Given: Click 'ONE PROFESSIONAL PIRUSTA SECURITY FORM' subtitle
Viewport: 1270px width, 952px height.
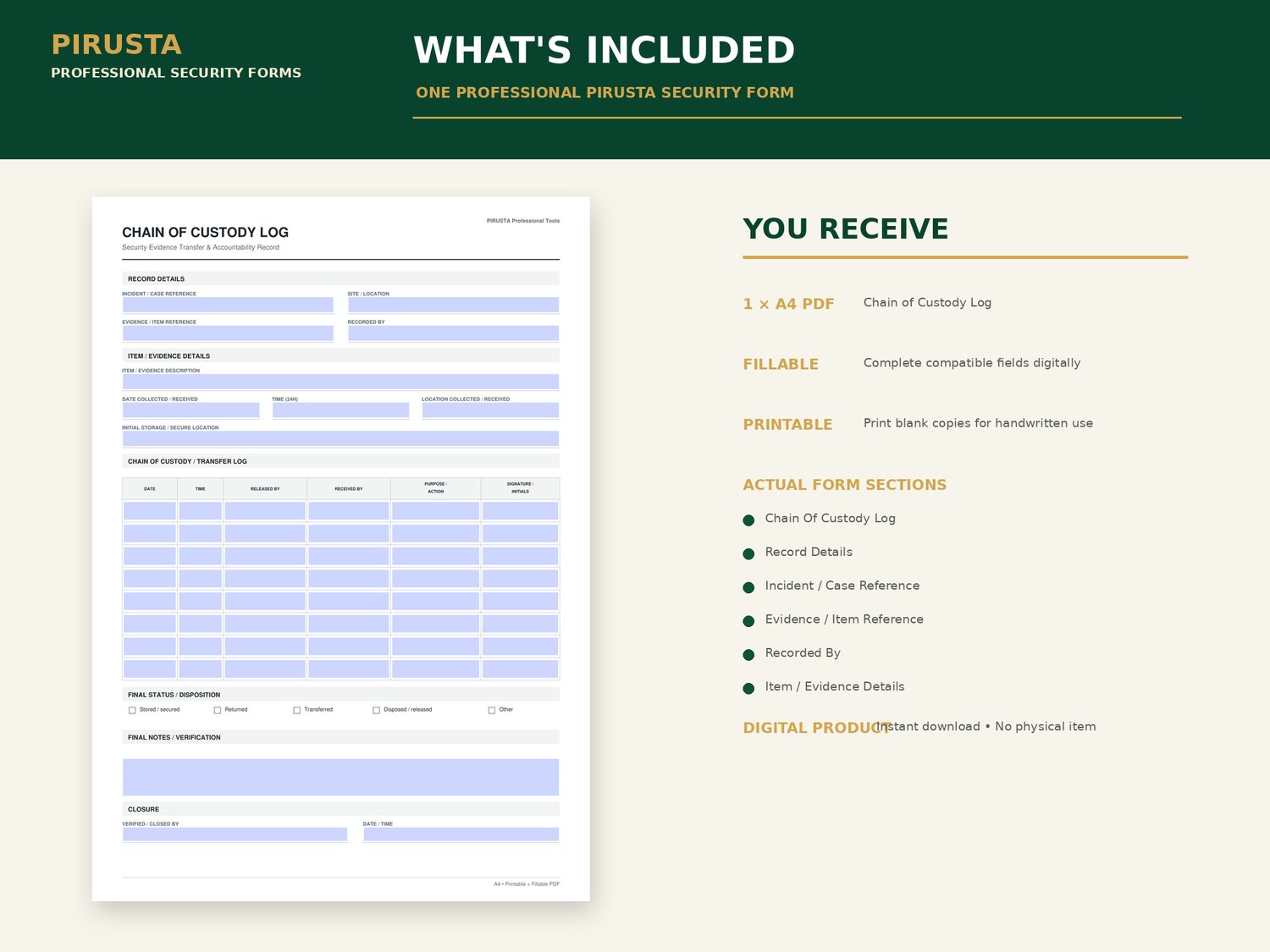Looking at the screenshot, I should (x=605, y=92).
